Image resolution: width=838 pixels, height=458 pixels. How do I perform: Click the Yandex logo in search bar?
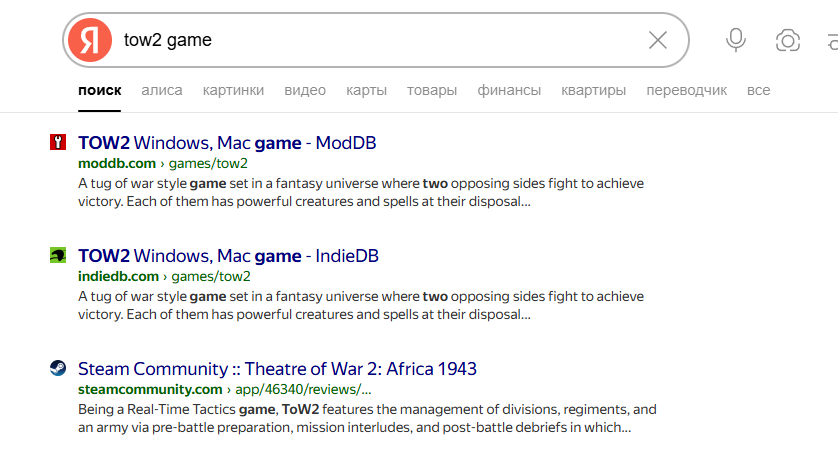[90, 40]
